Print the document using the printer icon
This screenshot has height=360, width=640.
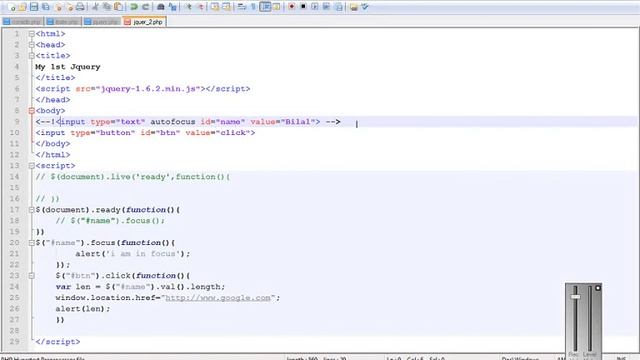coord(80,7)
